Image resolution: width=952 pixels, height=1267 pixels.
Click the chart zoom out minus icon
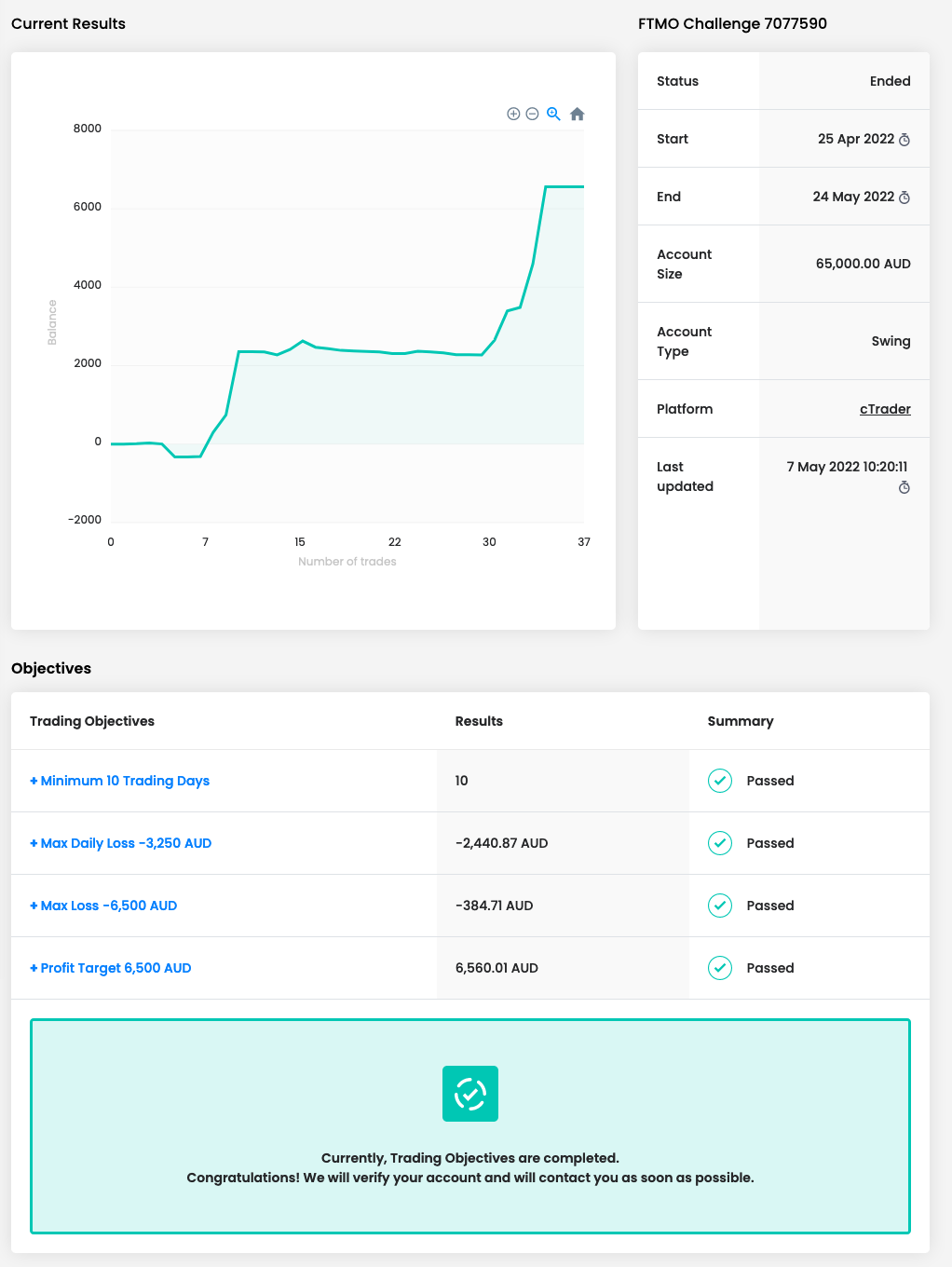coord(532,114)
